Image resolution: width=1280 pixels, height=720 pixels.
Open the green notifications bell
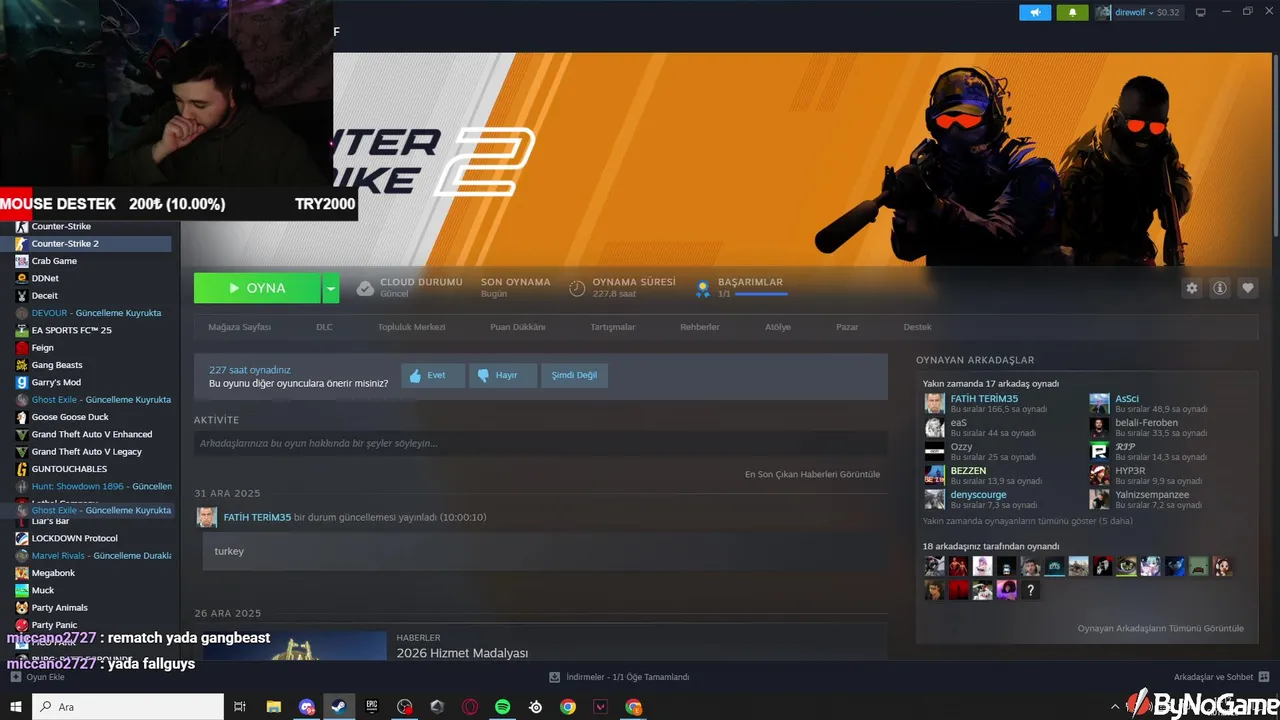[1072, 12]
